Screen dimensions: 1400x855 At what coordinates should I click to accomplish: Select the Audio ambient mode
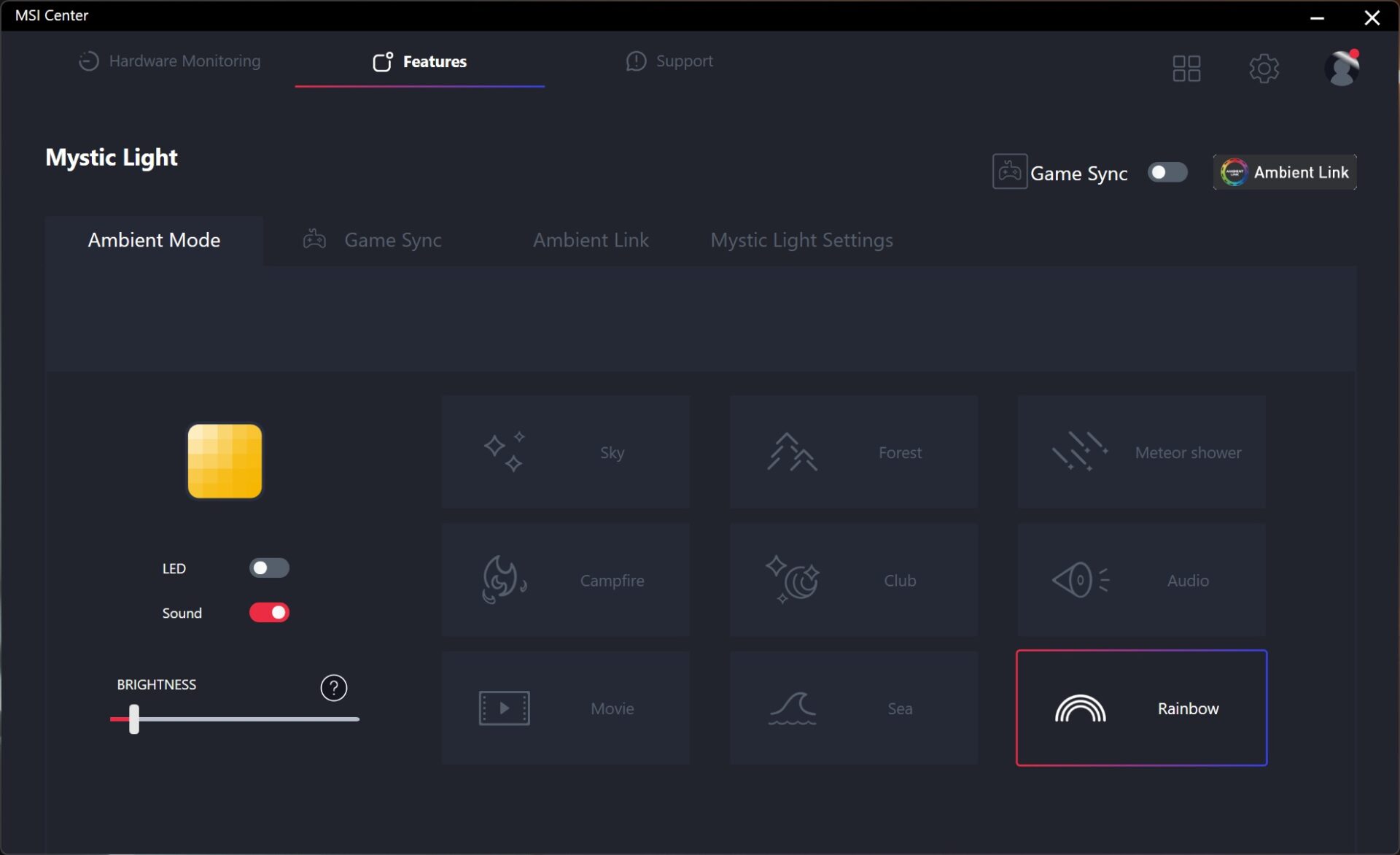point(1141,579)
